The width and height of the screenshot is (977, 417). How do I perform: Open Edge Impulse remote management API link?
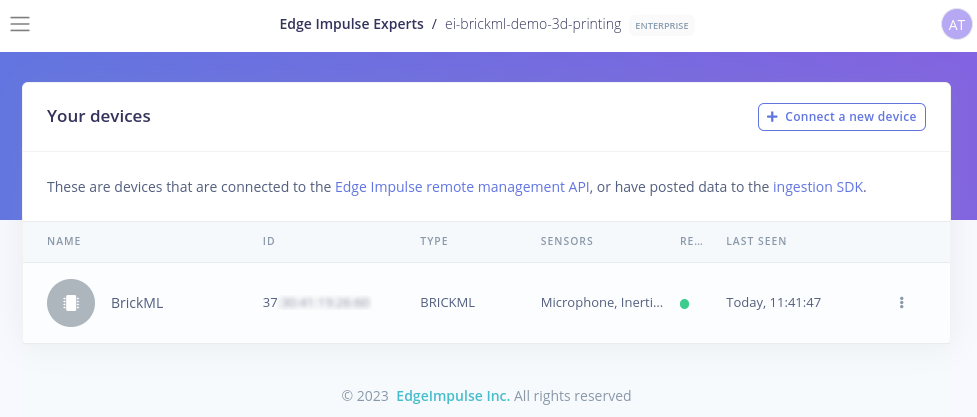pyautogui.click(x=462, y=187)
